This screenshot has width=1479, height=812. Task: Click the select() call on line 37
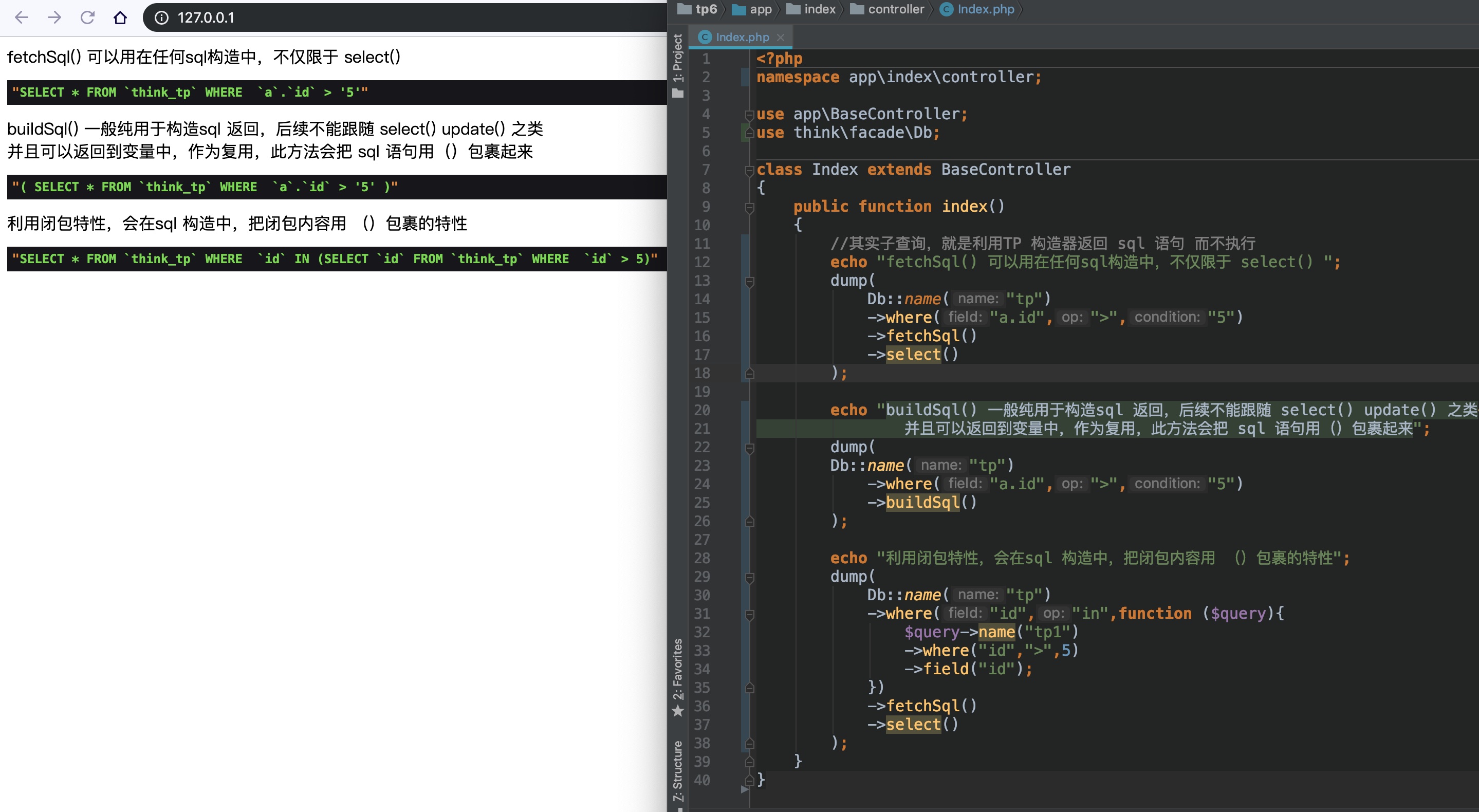pyautogui.click(x=922, y=725)
